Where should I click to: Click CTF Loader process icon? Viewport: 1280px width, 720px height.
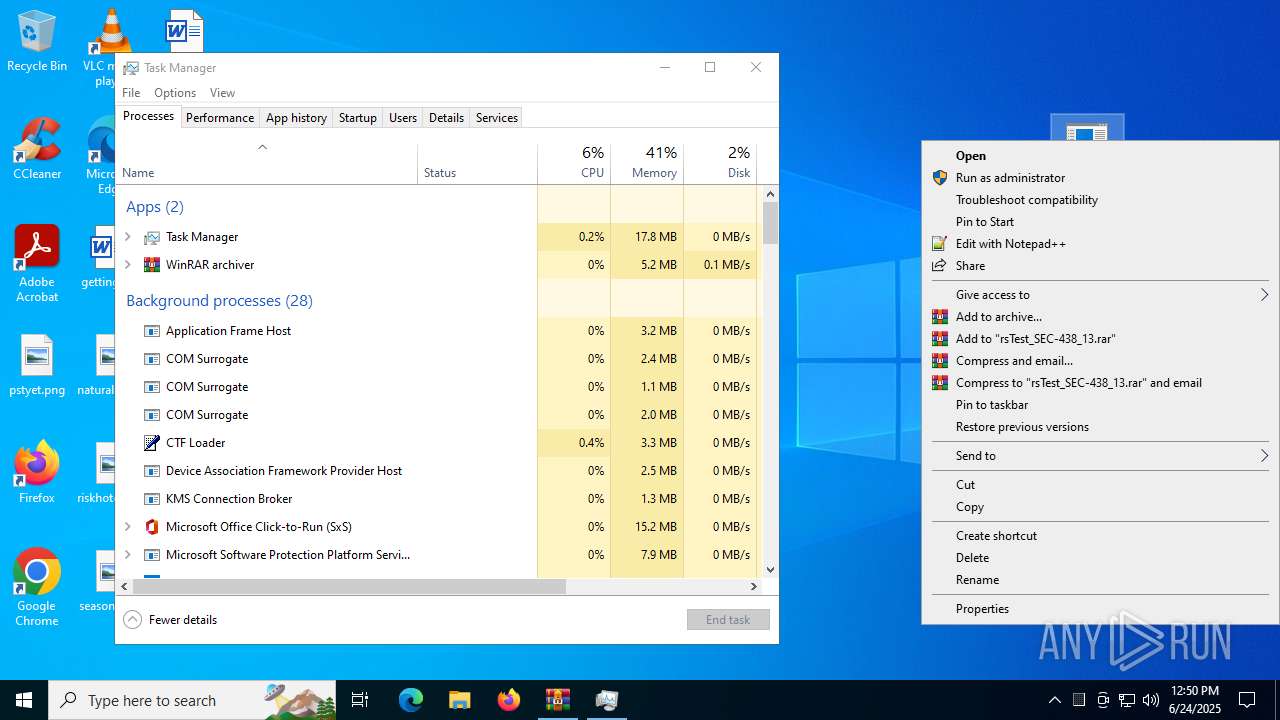[x=152, y=443]
